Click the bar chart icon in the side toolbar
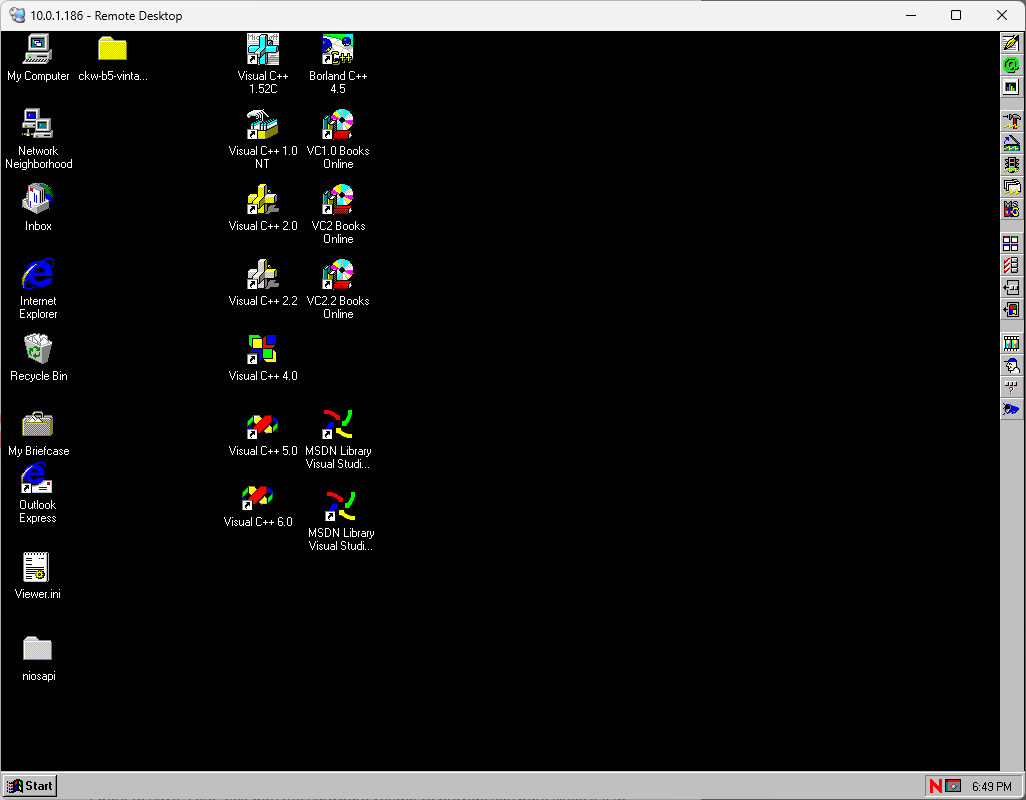Screen dimensions: 1026x800 [x=1011, y=87]
